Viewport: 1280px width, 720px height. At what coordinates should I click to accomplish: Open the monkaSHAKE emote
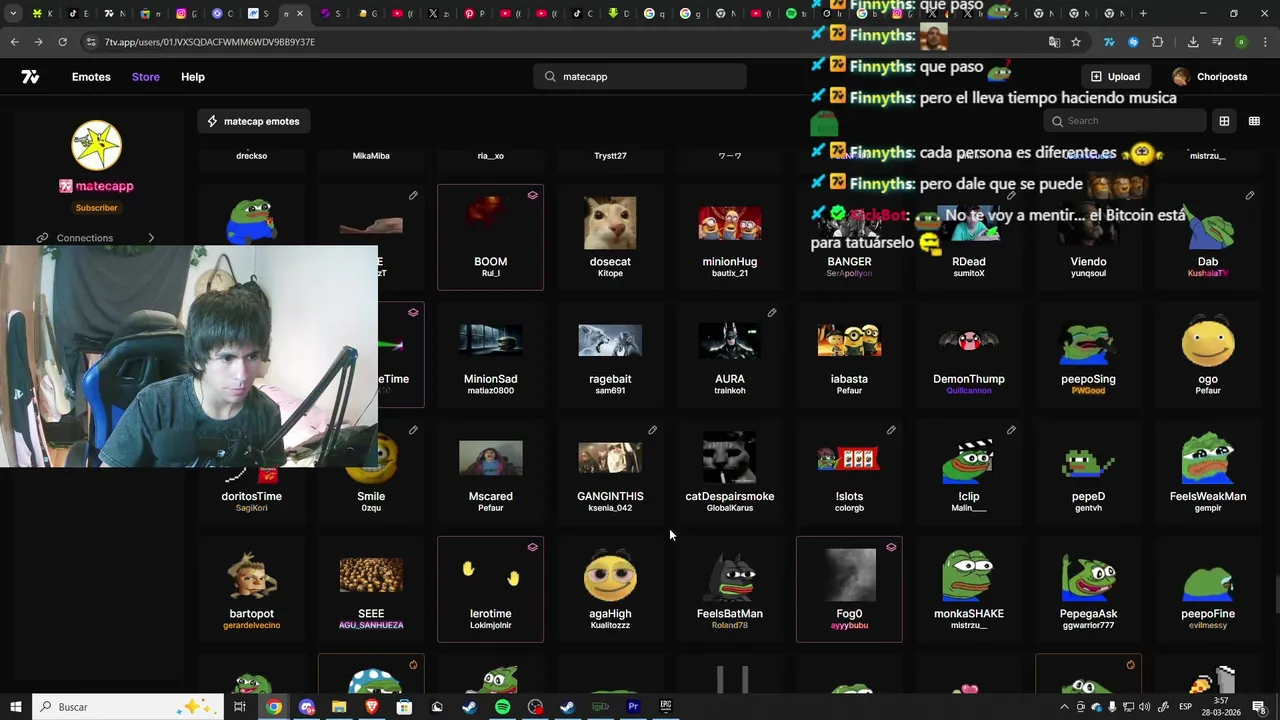click(x=969, y=589)
